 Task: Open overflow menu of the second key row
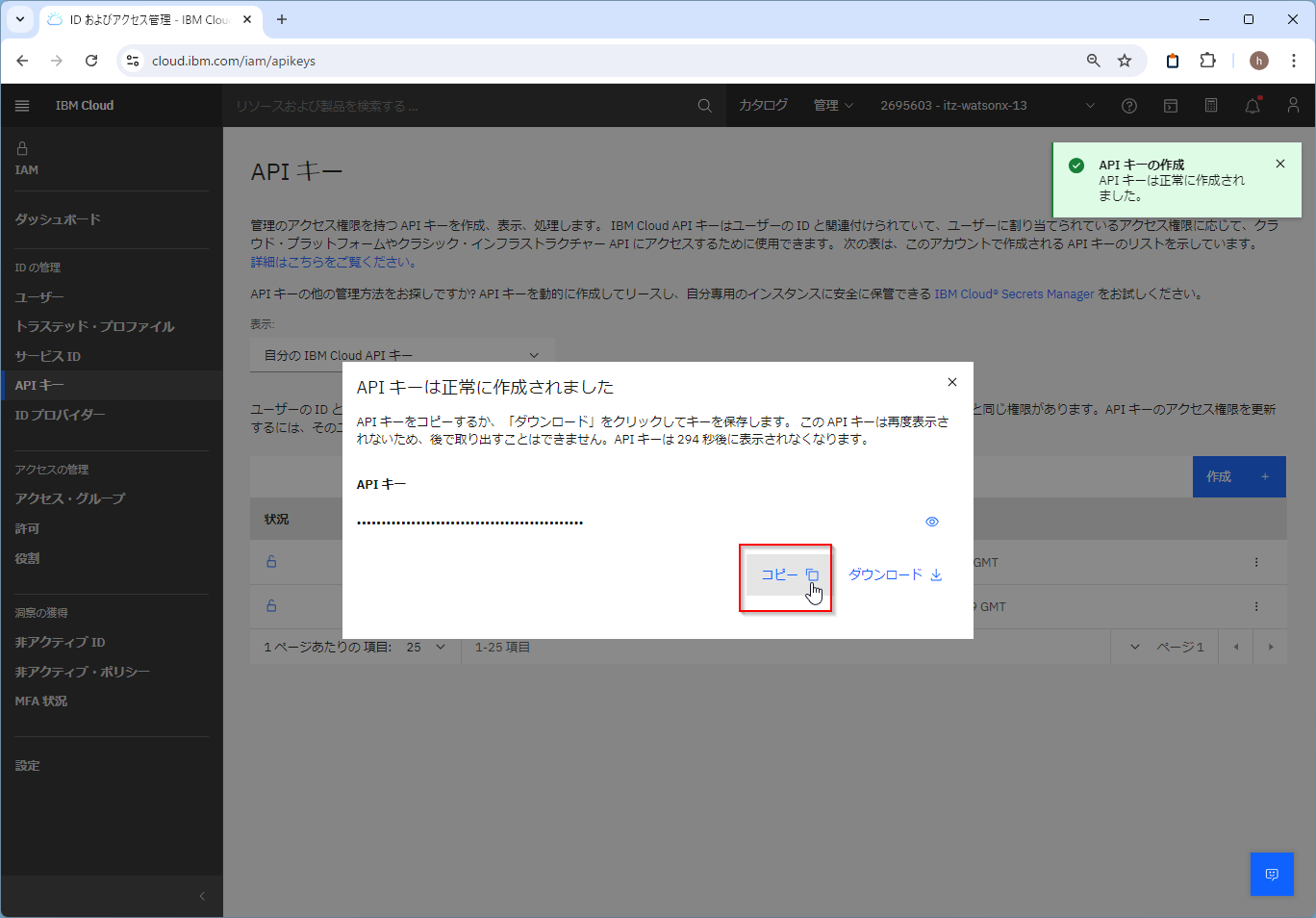tap(1256, 606)
